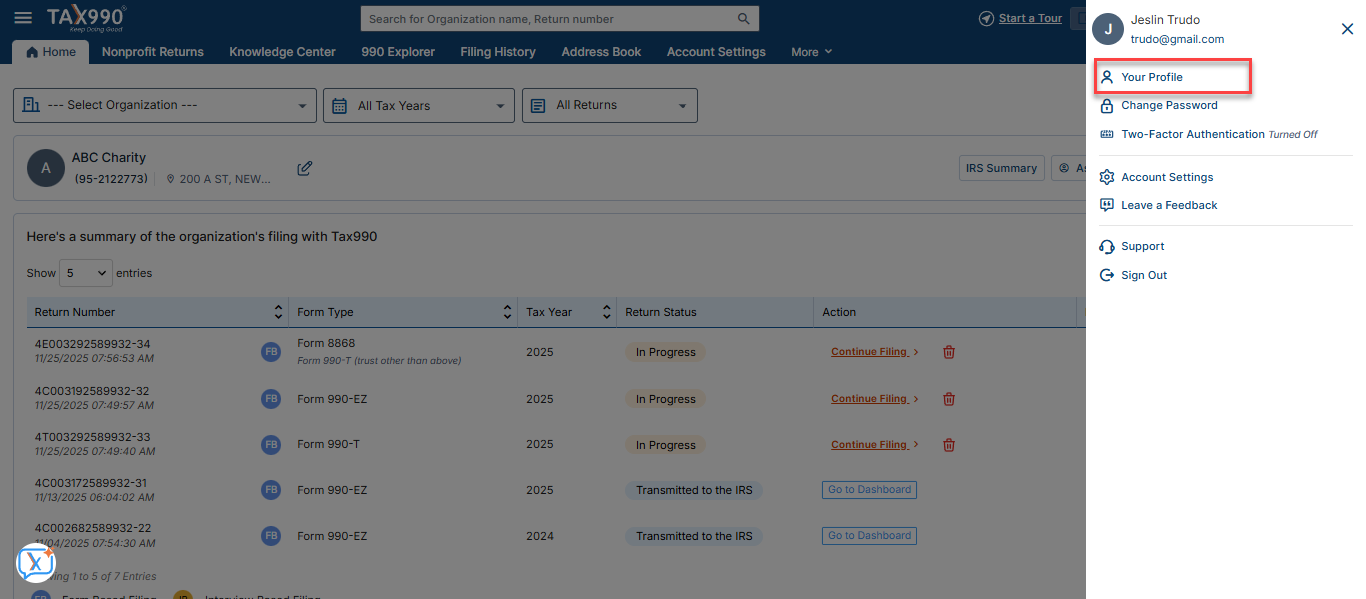Click the Sign Out icon
This screenshot has height=599, width=1366.
pyautogui.click(x=1107, y=275)
